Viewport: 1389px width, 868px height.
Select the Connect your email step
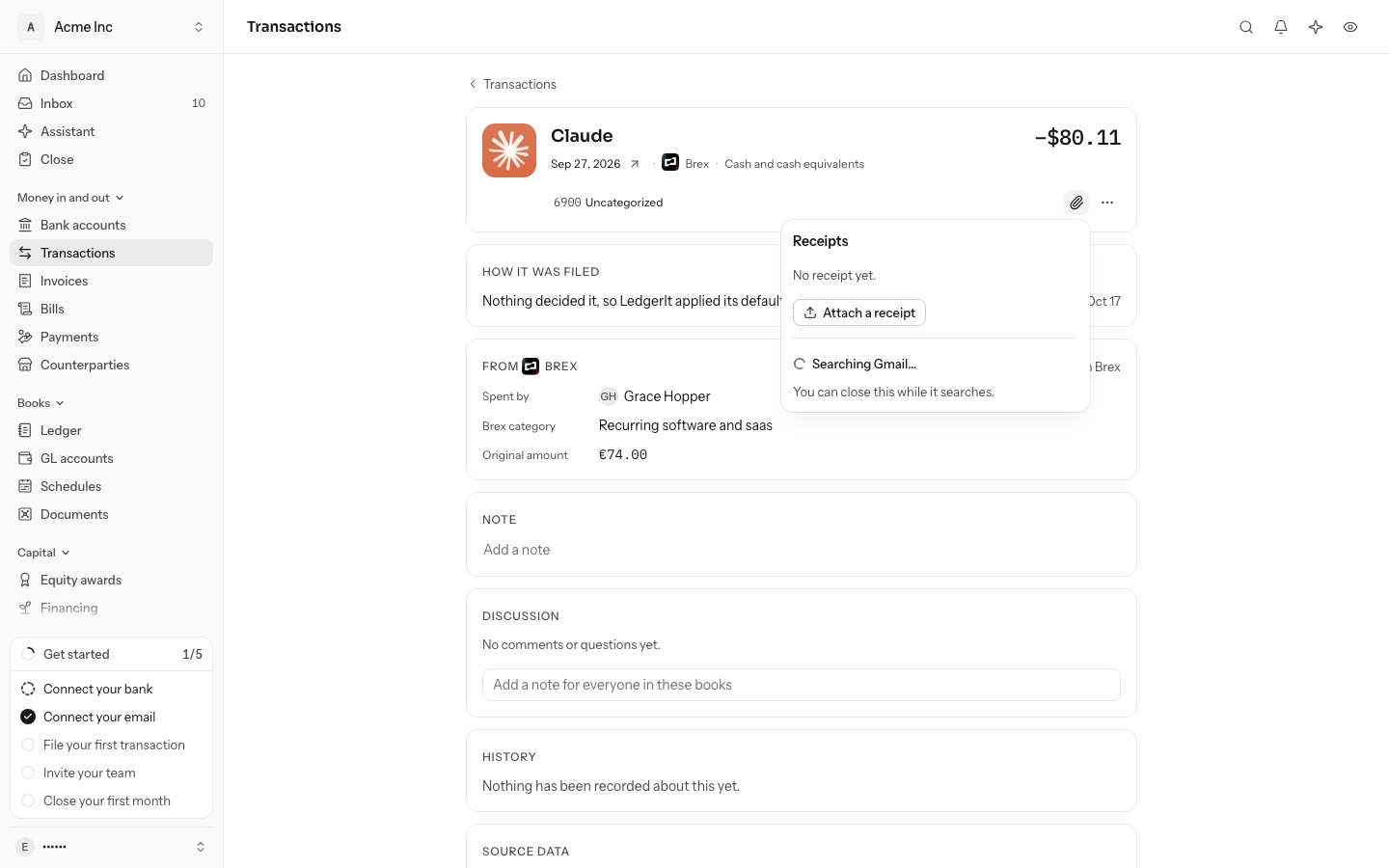tap(112, 717)
